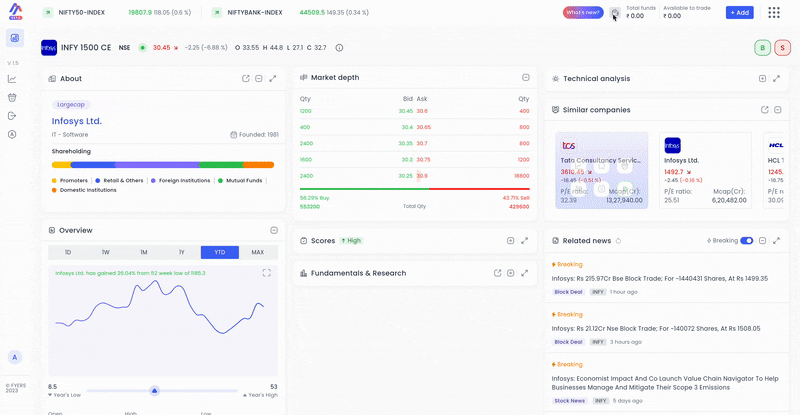
Task: Click the Mutual Funds legend item
Action: pos(240,181)
